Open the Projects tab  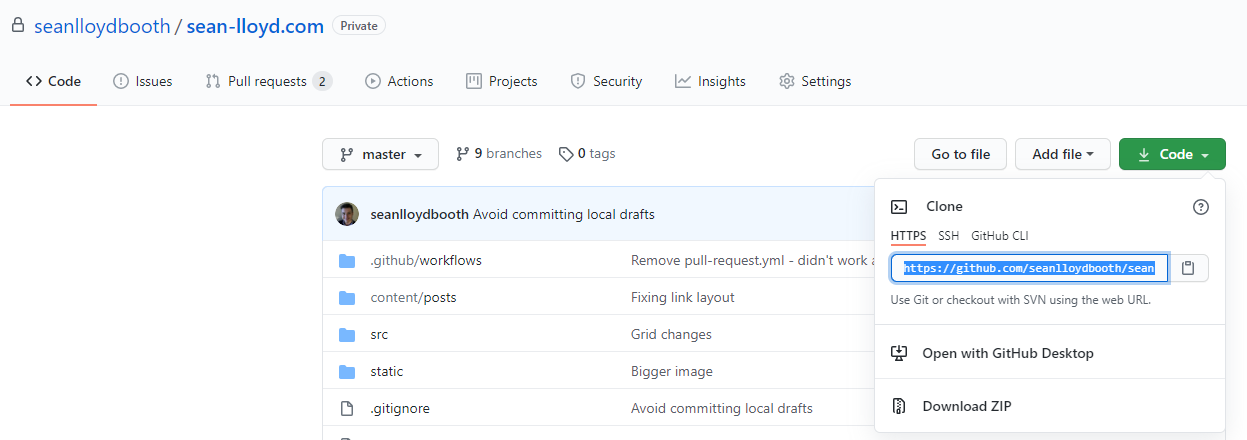click(502, 81)
